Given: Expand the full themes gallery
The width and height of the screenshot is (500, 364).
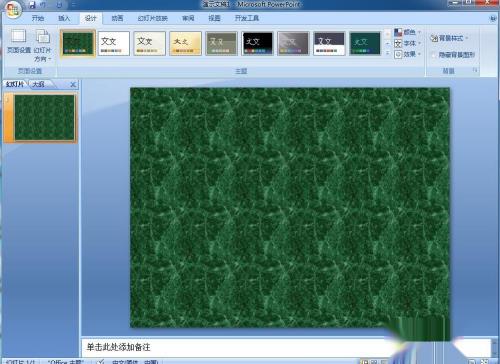Looking at the screenshot, I should [388, 53].
